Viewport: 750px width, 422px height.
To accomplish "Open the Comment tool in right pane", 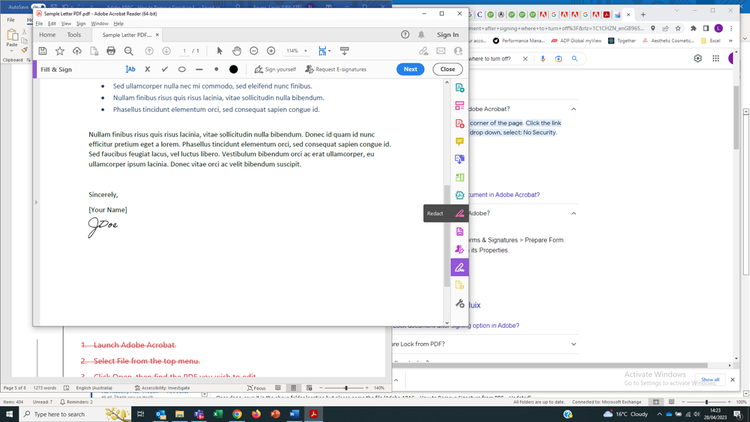I will [460, 141].
